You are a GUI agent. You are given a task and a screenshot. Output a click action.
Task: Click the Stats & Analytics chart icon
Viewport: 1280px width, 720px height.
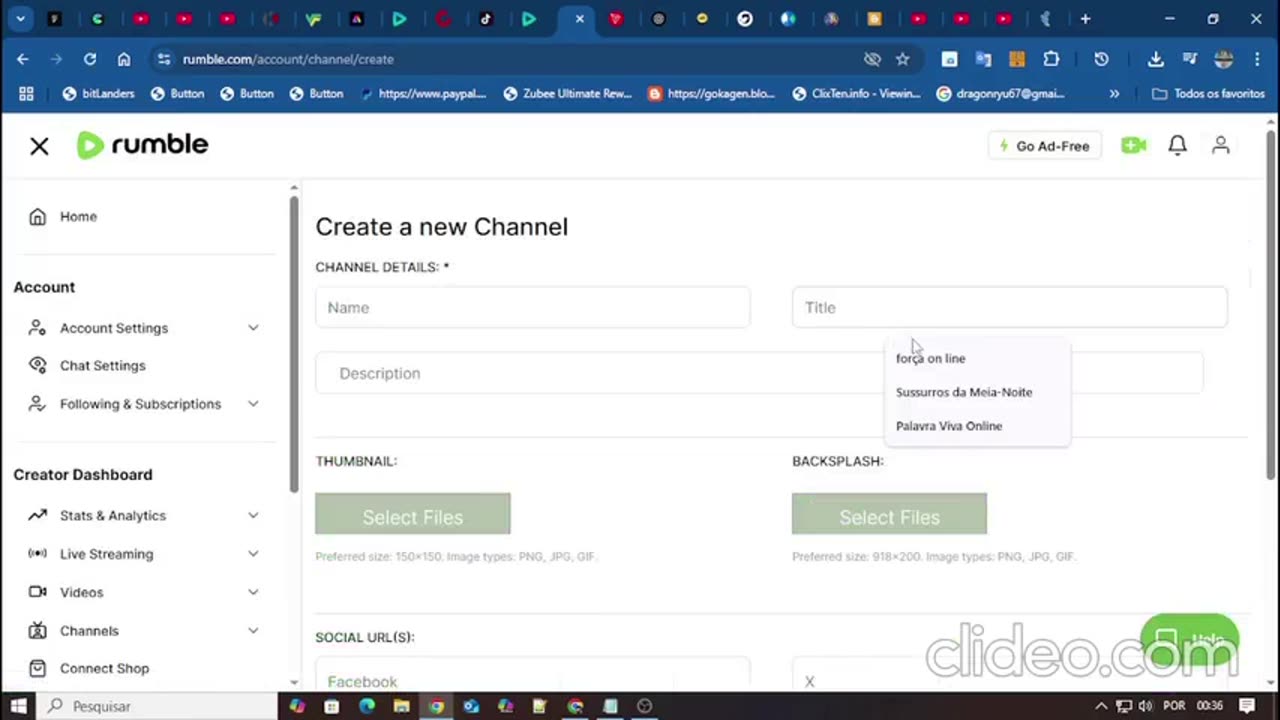click(x=37, y=516)
